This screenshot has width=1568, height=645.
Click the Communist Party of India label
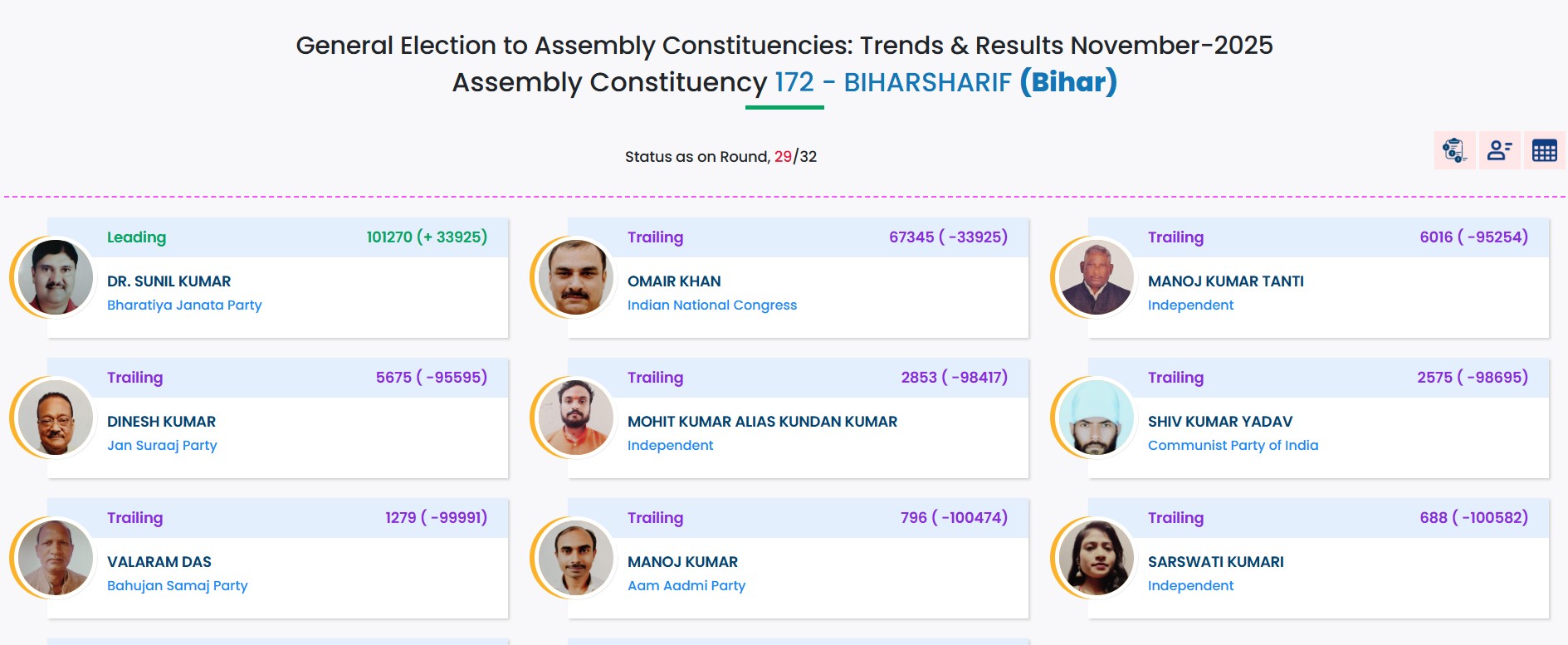coord(1233,445)
